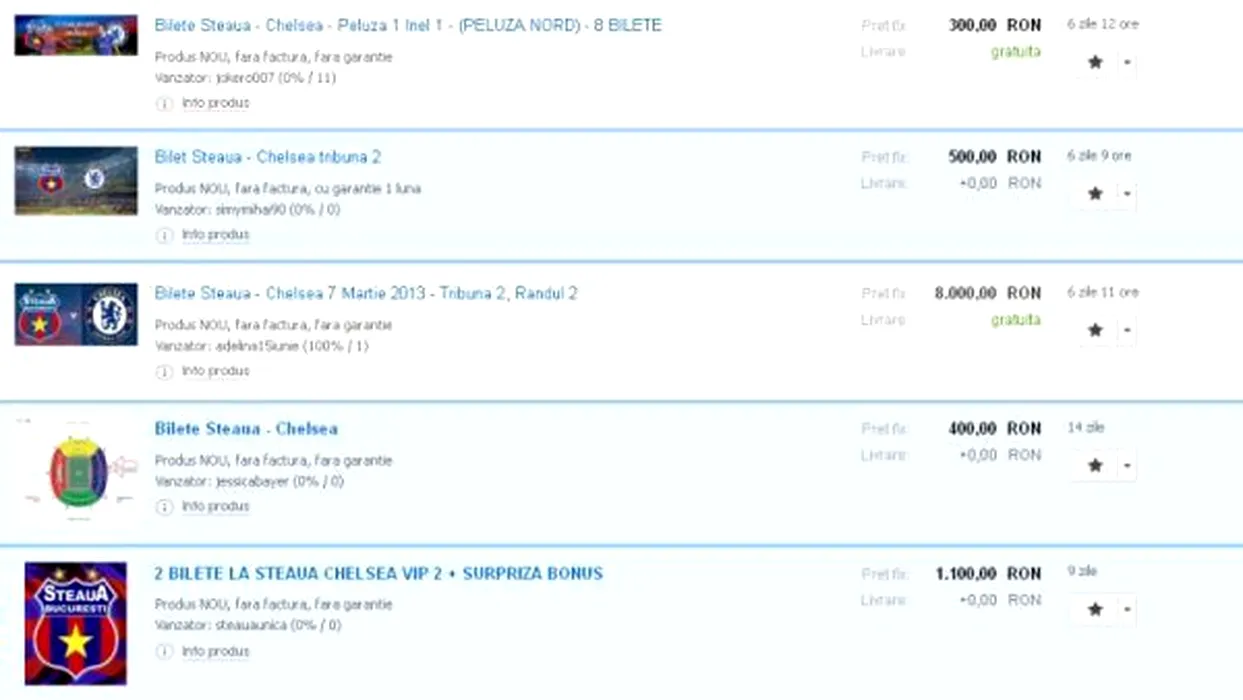Click Info produs under jessicabayer listing
This screenshot has height=700, width=1243.
215,507
